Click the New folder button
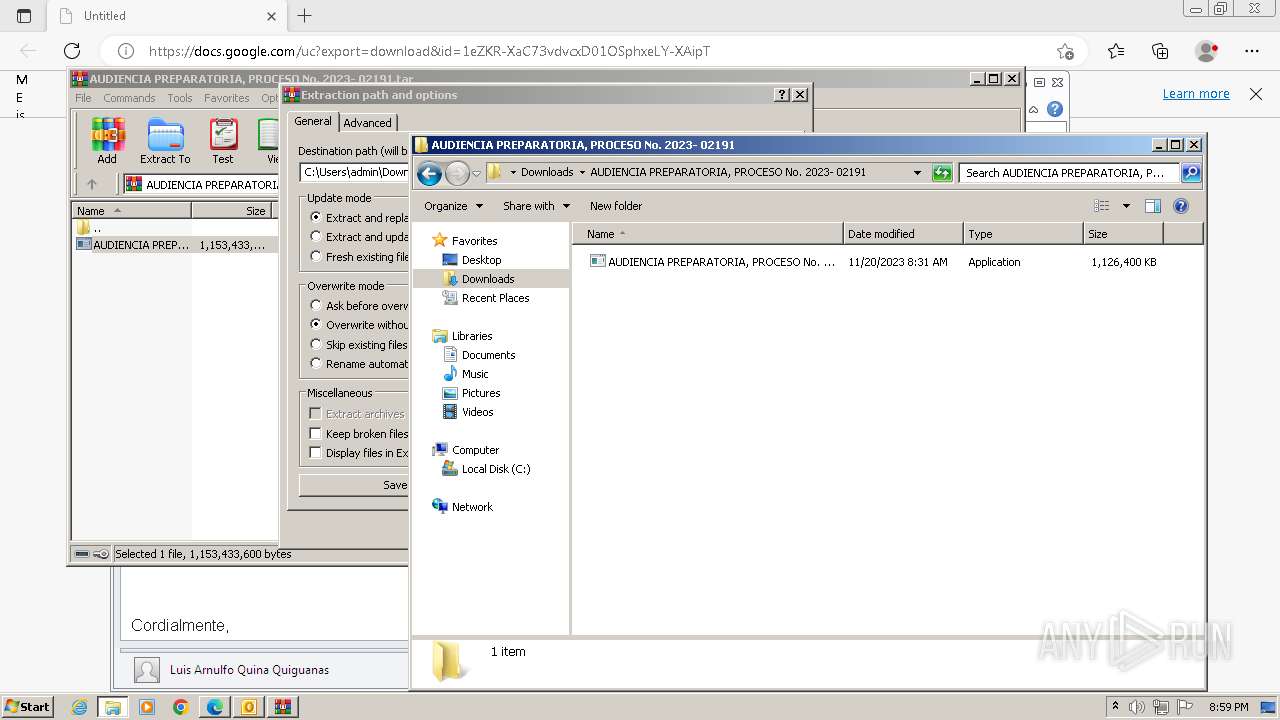Image resolution: width=1280 pixels, height=720 pixels. point(616,206)
